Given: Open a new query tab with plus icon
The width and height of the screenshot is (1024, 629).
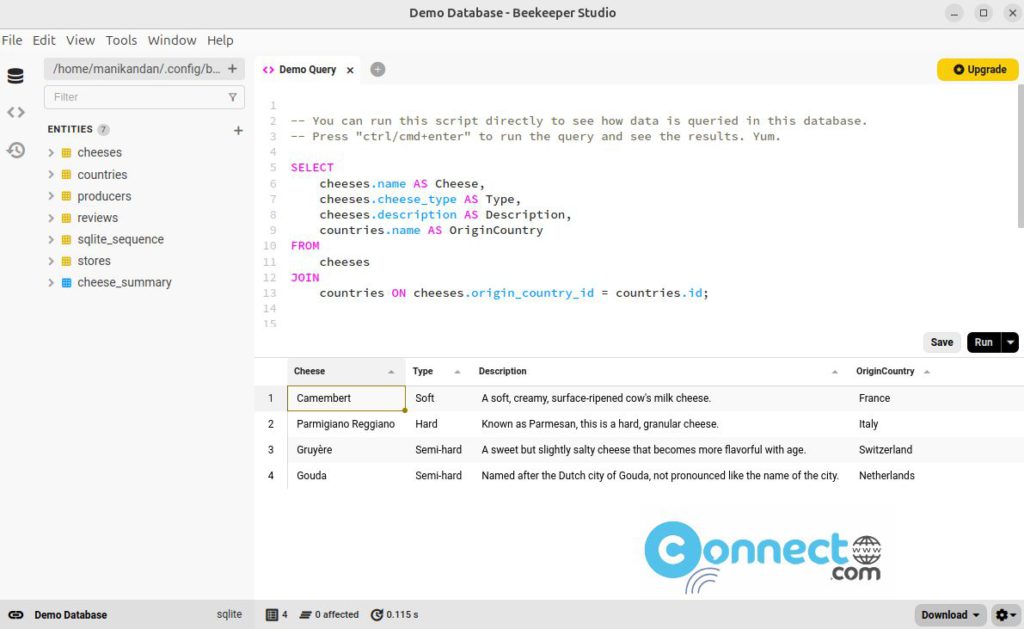Looking at the screenshot, I should click(377, 69).
